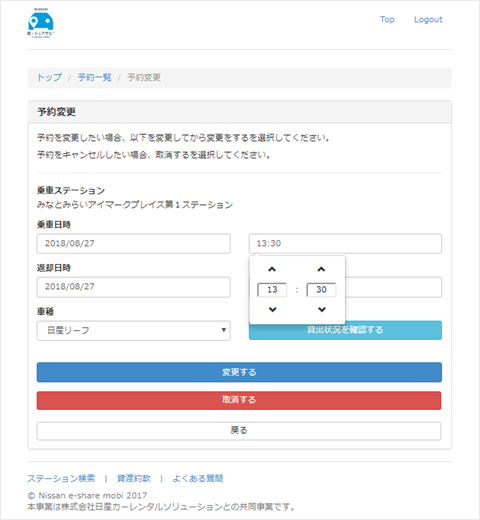Increase the minutes with the up arrow
Image resolution: width=480 pixels, height=520 pixels.
tap(321, 269)
